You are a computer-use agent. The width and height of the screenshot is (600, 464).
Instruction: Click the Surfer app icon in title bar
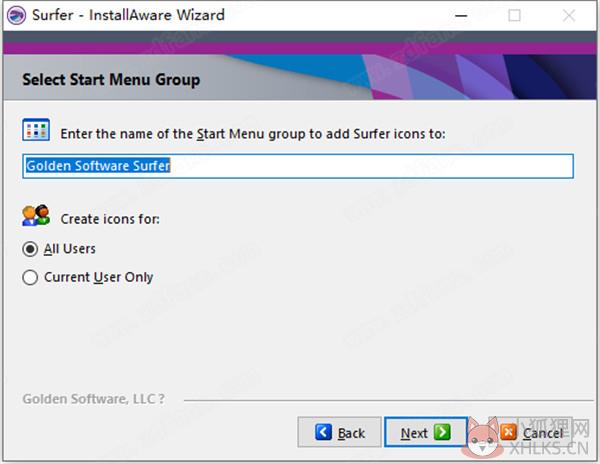(x=16, y=16)
